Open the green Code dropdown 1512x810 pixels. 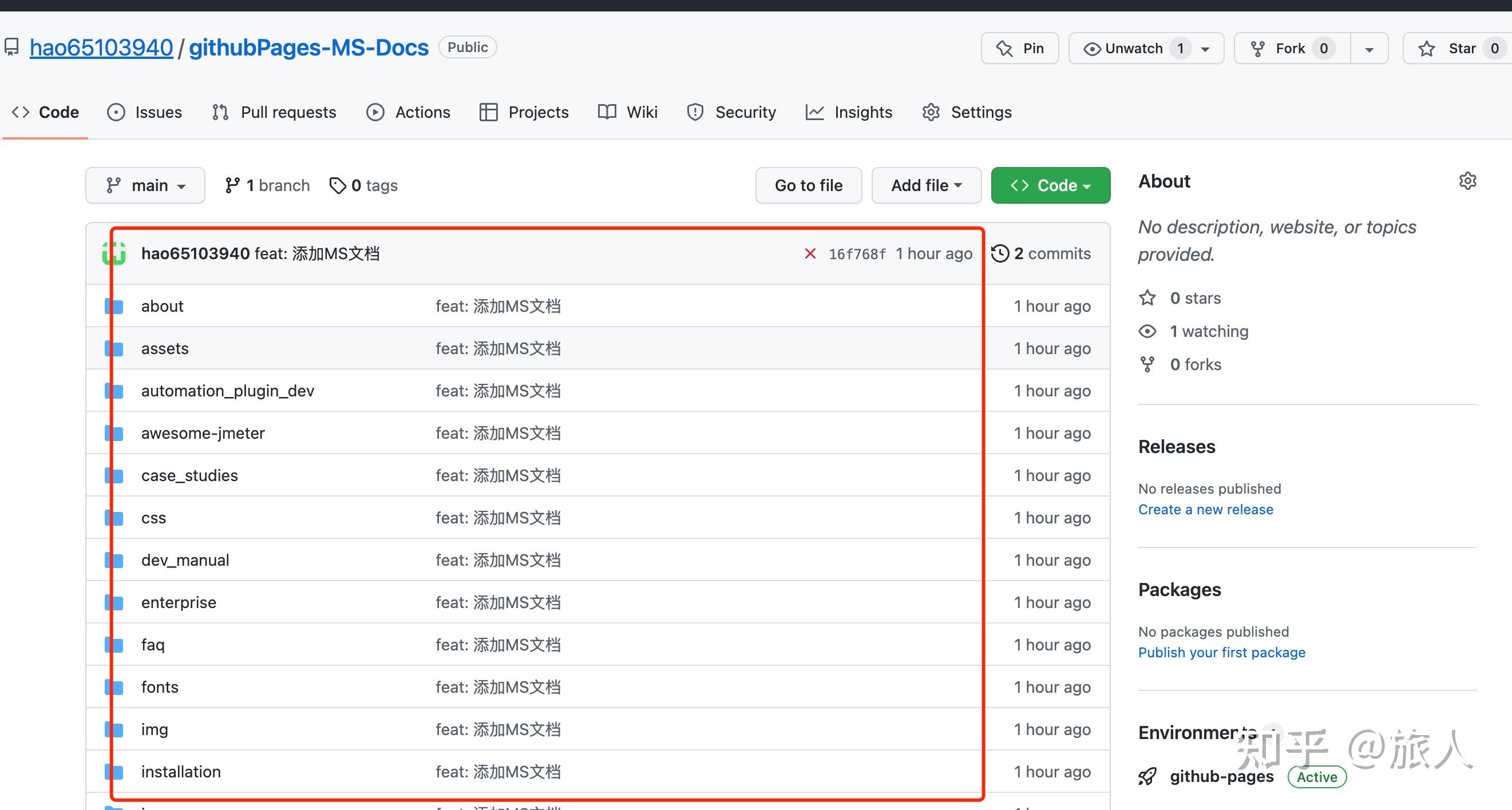click(1050, 185)
